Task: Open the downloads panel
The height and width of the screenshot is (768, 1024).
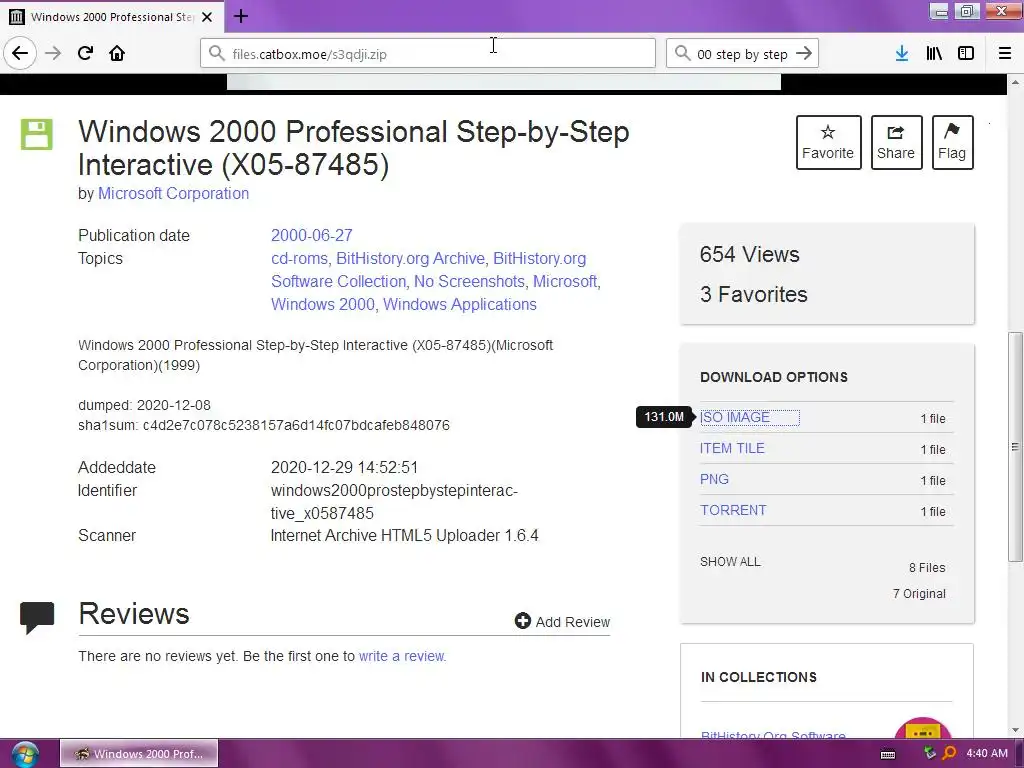Action: 901,54
